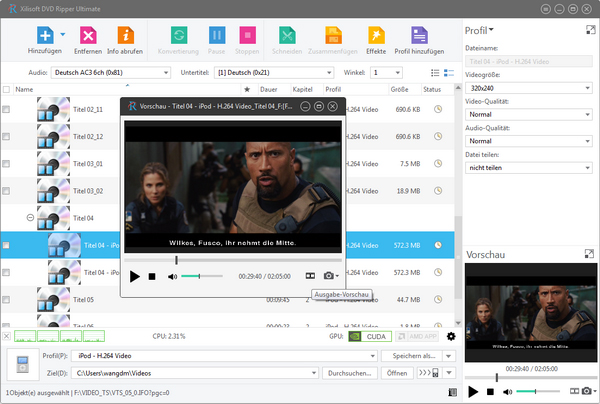Switch to thumbnail detail view icon
This screenshot has width=600, height=404.
(x=448, y=73)
